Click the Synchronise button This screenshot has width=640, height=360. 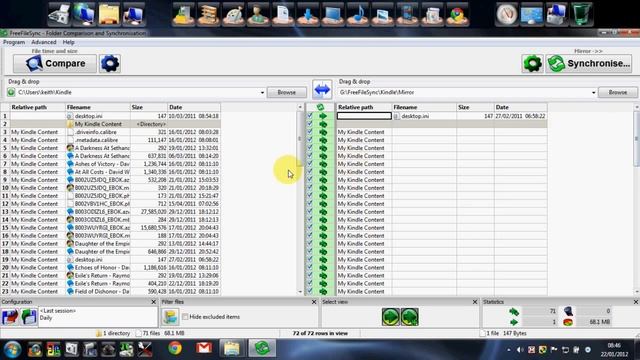[x=589, y=64]
